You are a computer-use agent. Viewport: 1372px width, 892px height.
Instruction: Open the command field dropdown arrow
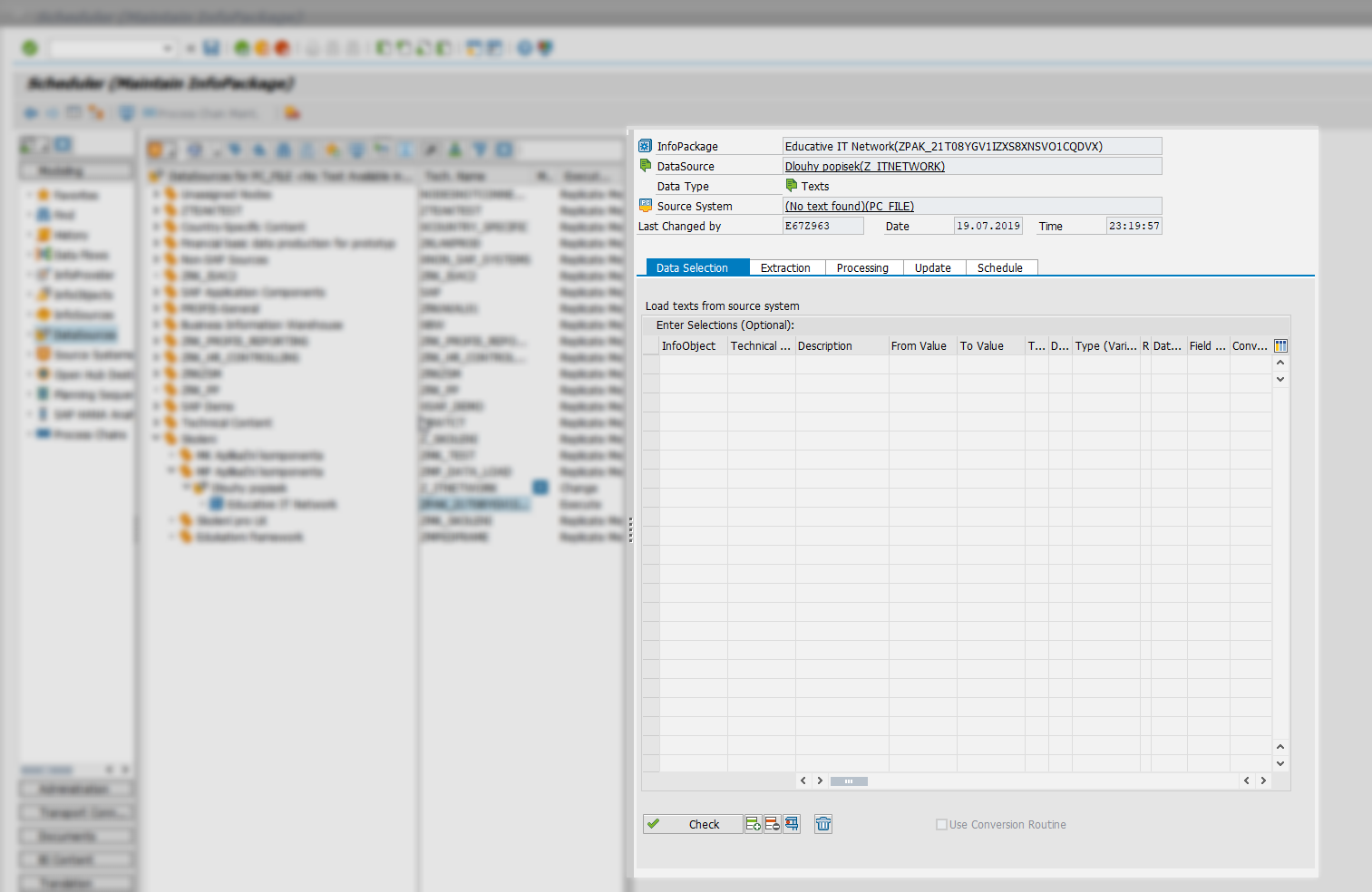coord(169,47)
